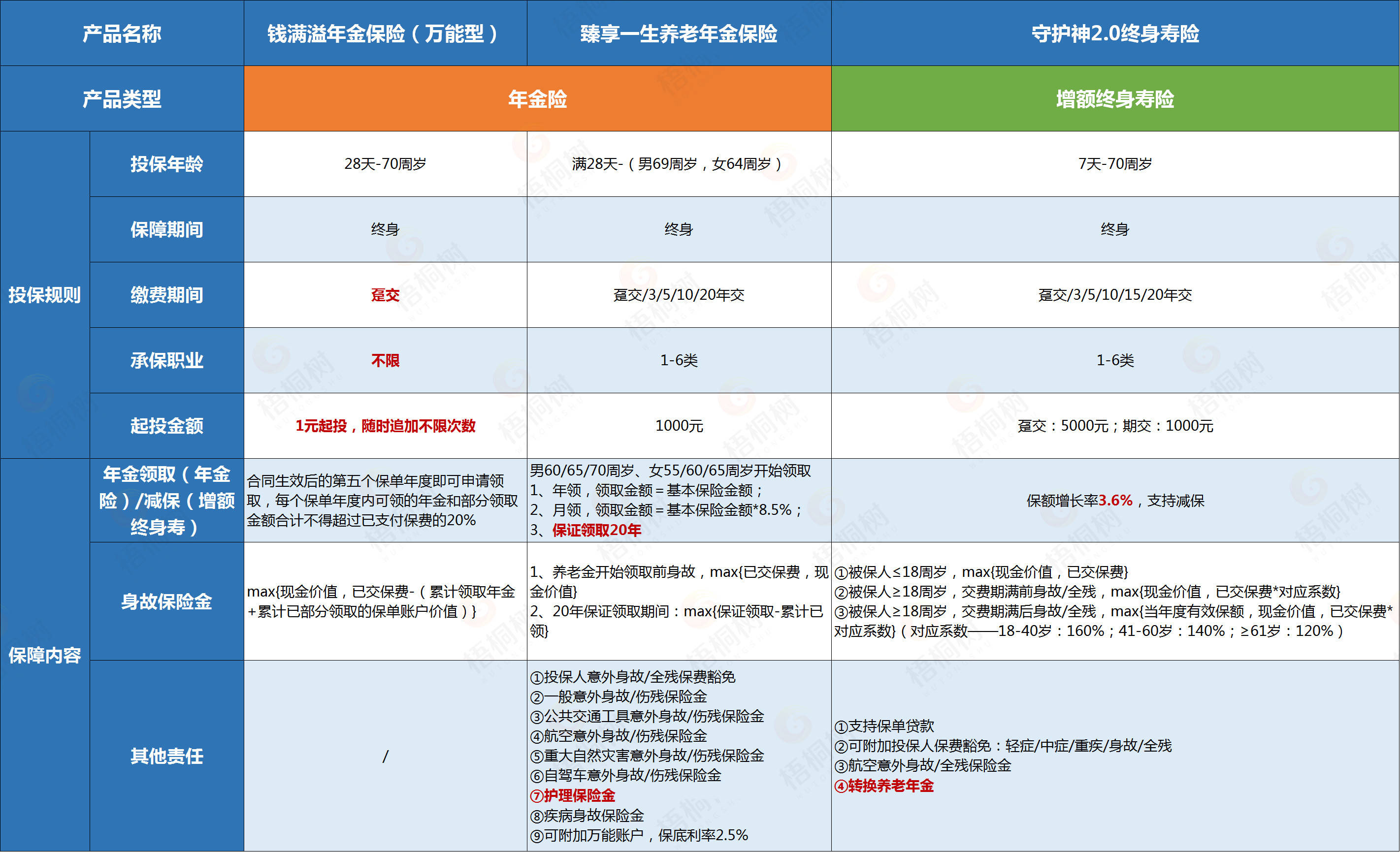The height and width of the screenshot is (852, 1400).
Task: Select the '趸交/3/5/10/15/20年交' cell
Action: click(1115, 295)
